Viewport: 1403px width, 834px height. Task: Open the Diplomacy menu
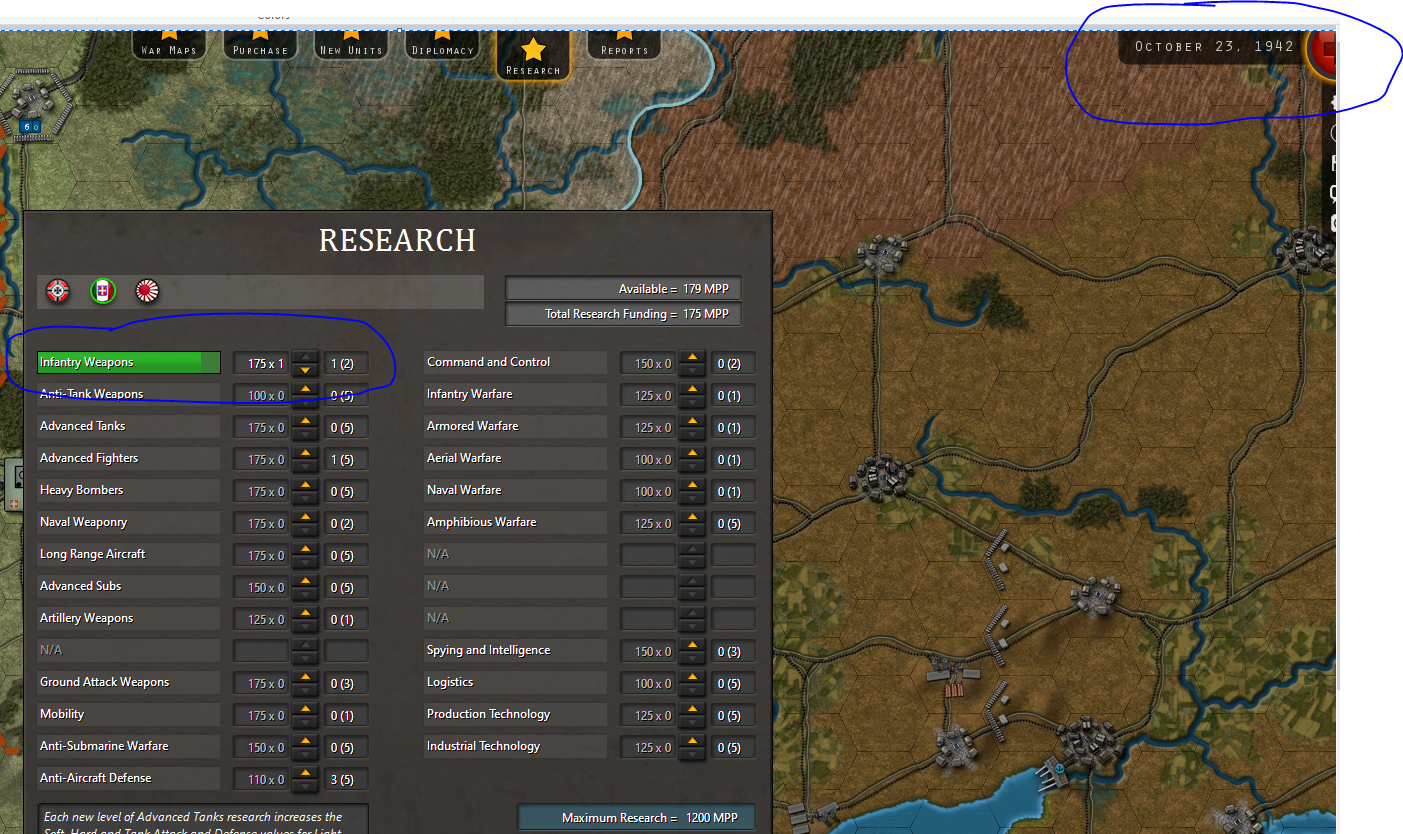[x=442, y=46]
